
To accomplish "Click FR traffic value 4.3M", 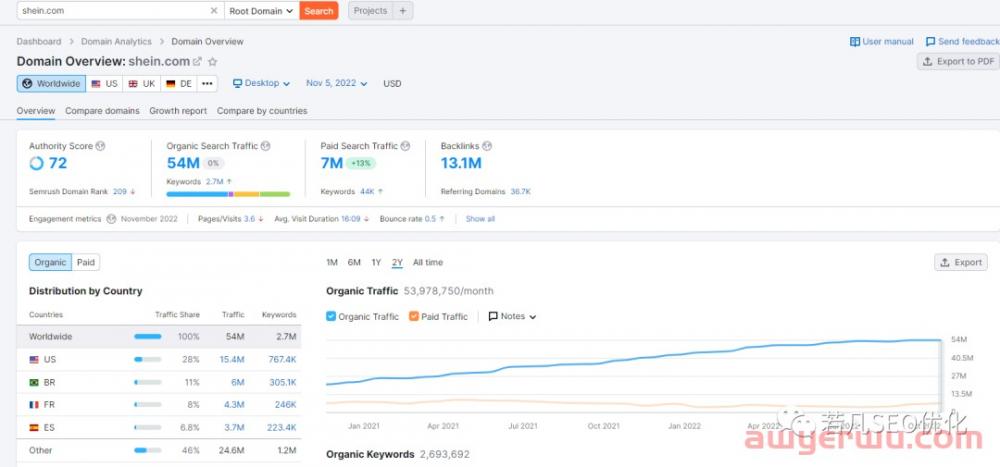I will click(x=234, y=405).
